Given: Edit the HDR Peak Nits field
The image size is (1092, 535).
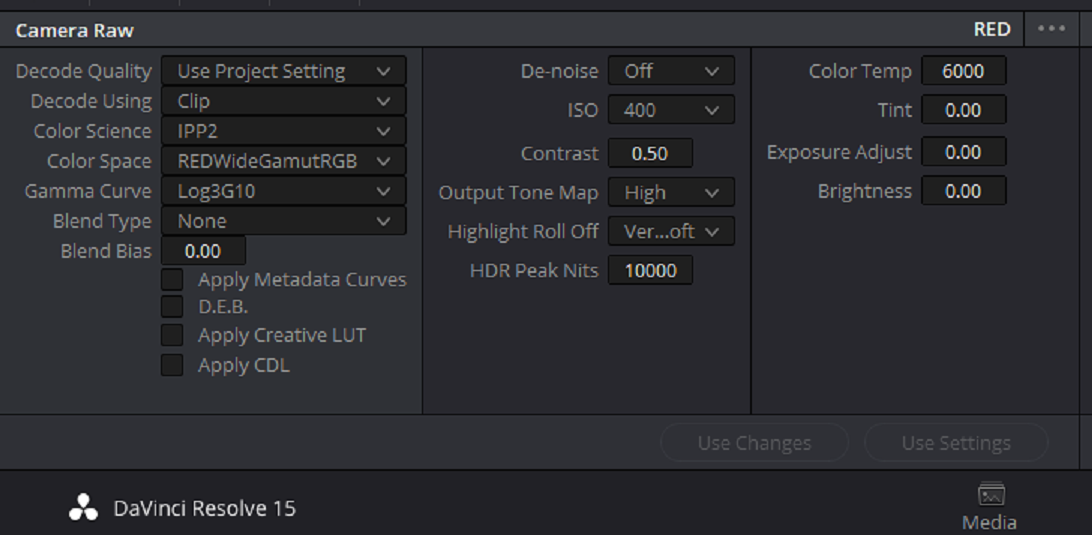Looking at the screenshot, I should tap(650, 270).
